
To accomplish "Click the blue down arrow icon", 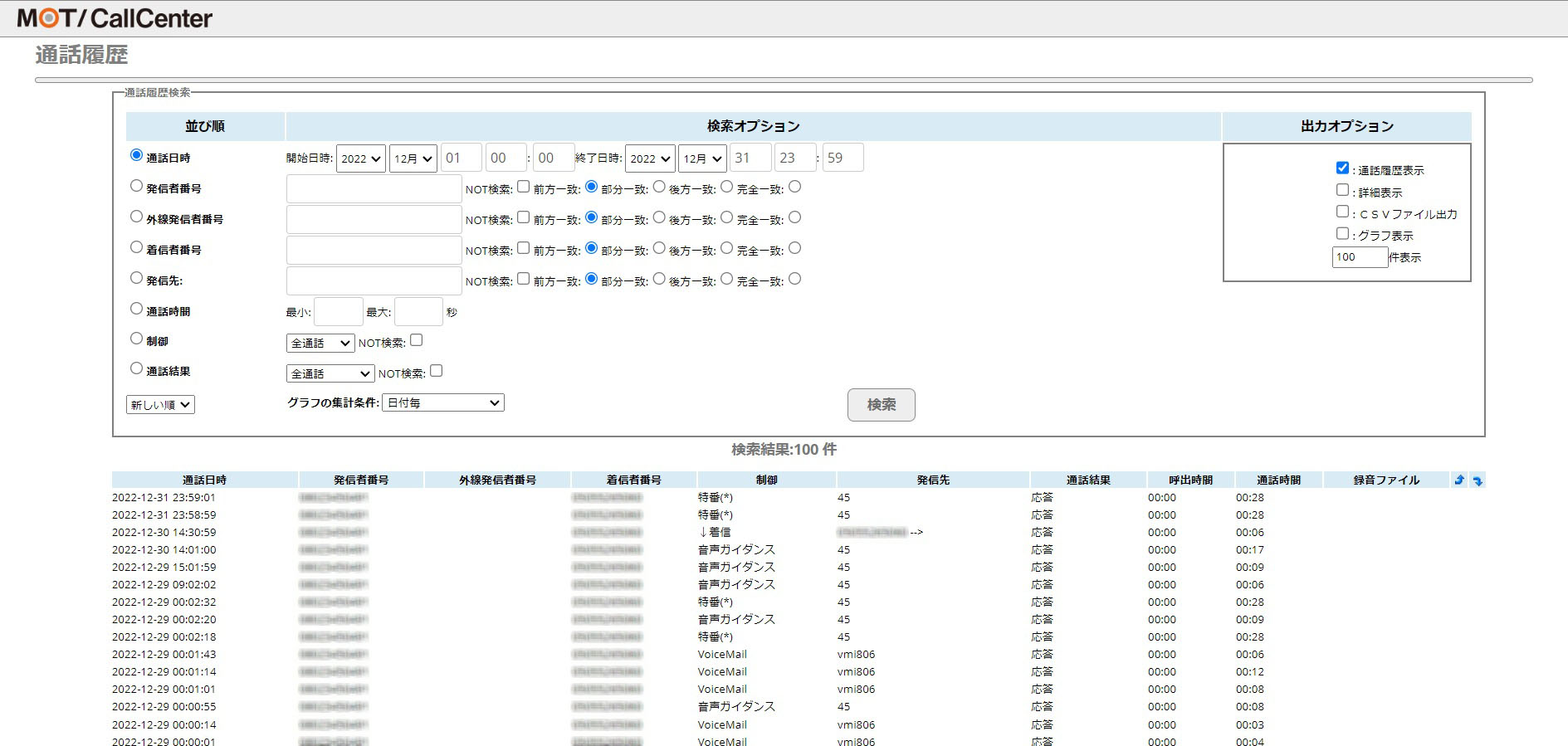I will 1478,480.
